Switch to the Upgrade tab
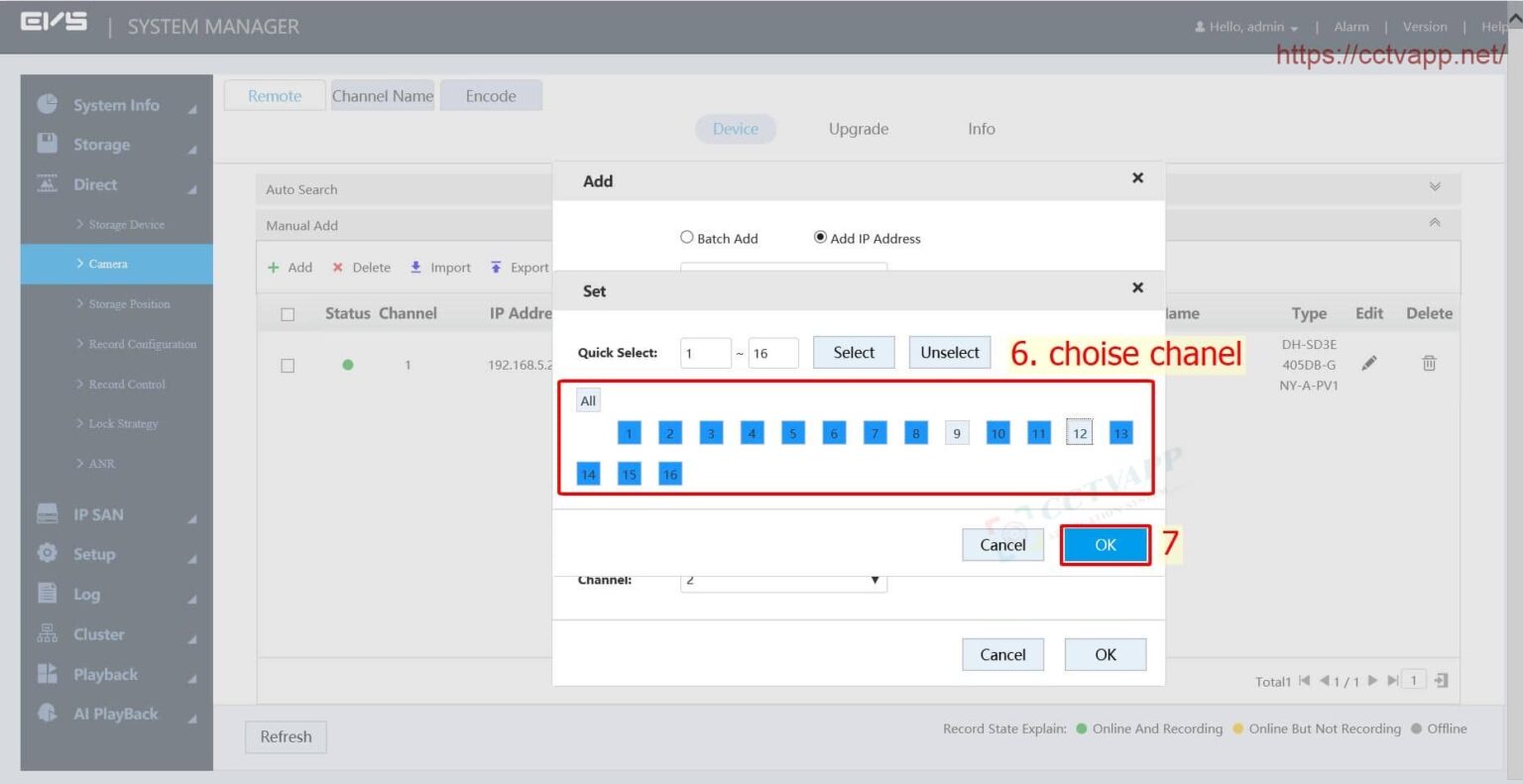 [x=858, y=129]
